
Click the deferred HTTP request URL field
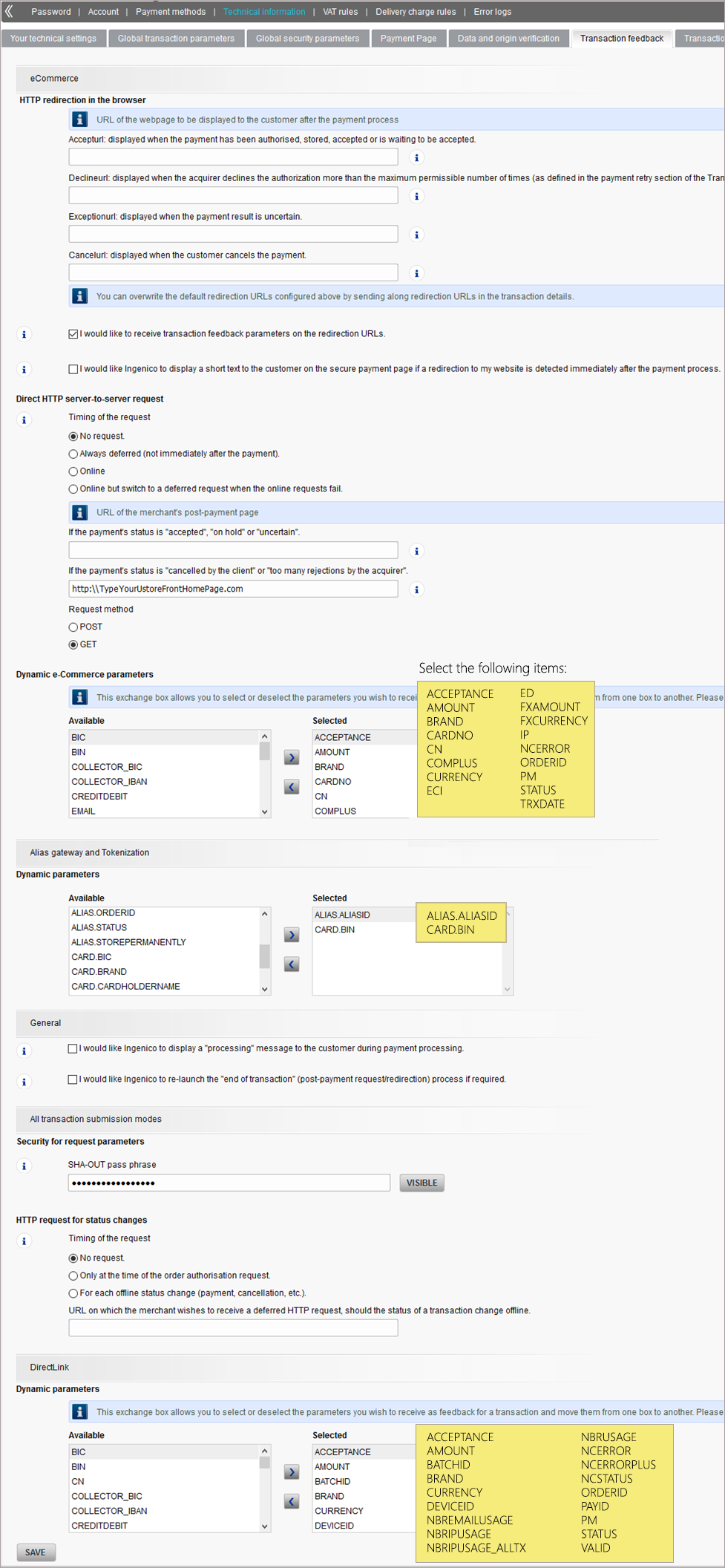(x=233, y=1328)
